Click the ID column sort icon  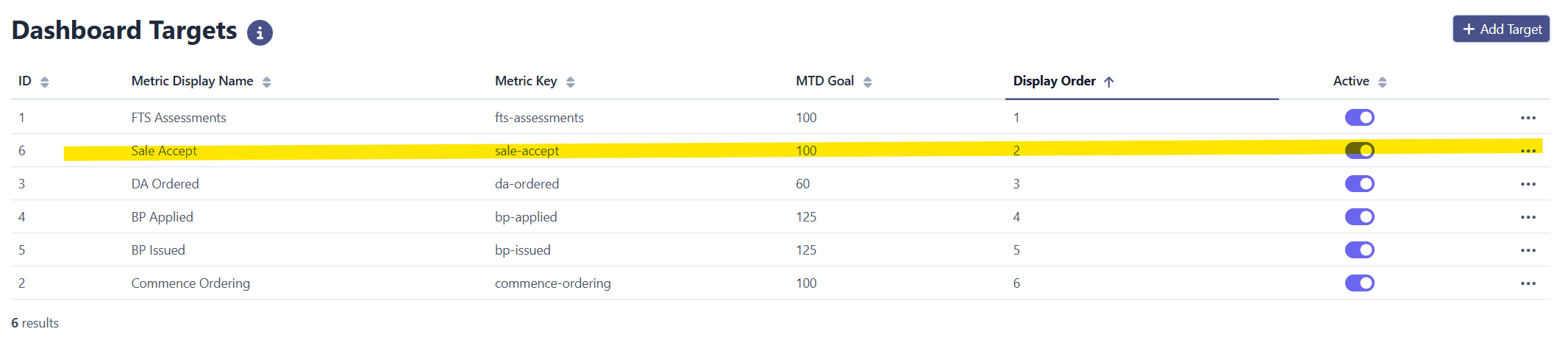pyautogui.click(x=45, y=82)
